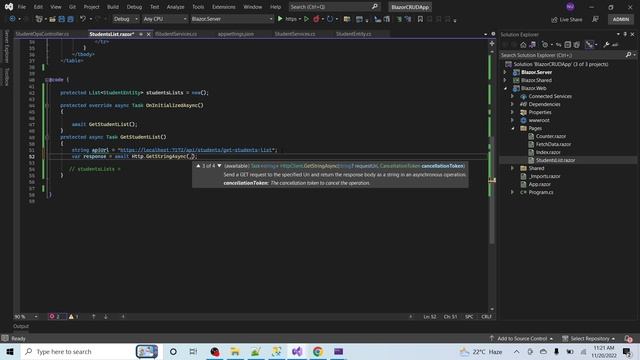Open the Output panel tab

[x=21, y=326]
